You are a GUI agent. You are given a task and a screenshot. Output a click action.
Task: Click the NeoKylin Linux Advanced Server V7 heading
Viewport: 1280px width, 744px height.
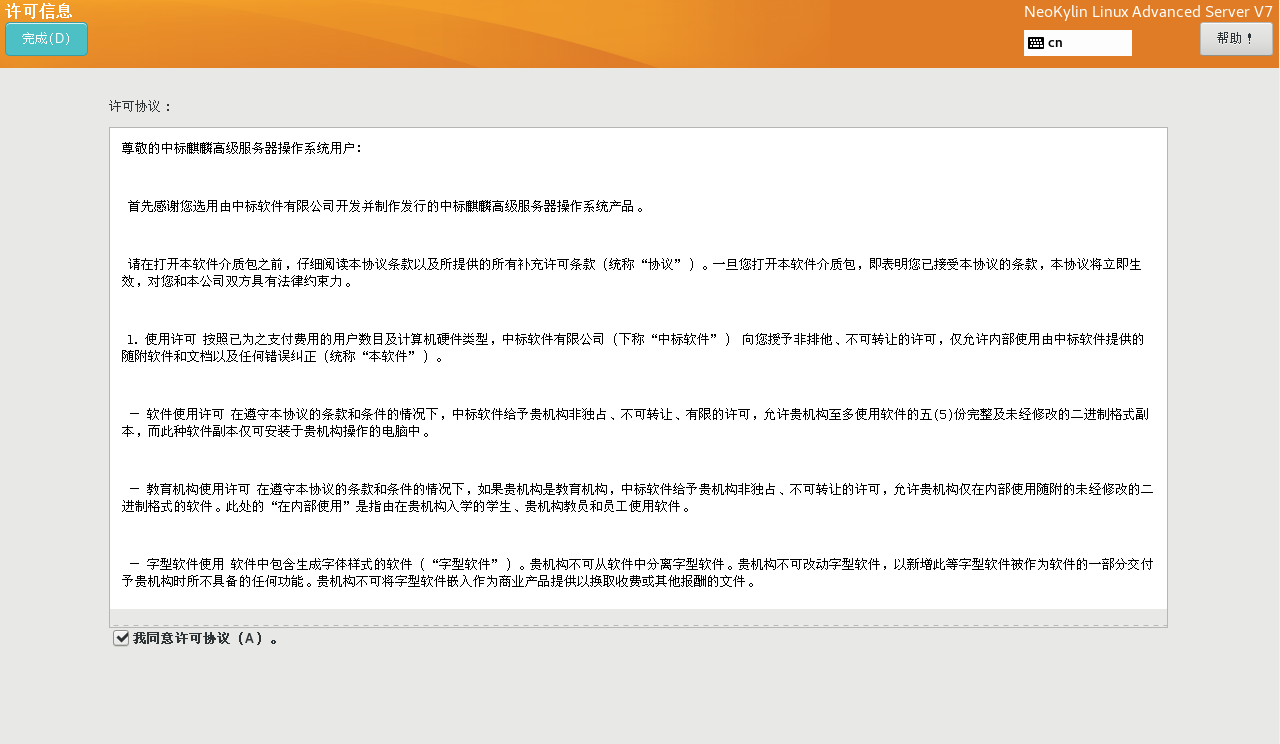(1148, 12)
